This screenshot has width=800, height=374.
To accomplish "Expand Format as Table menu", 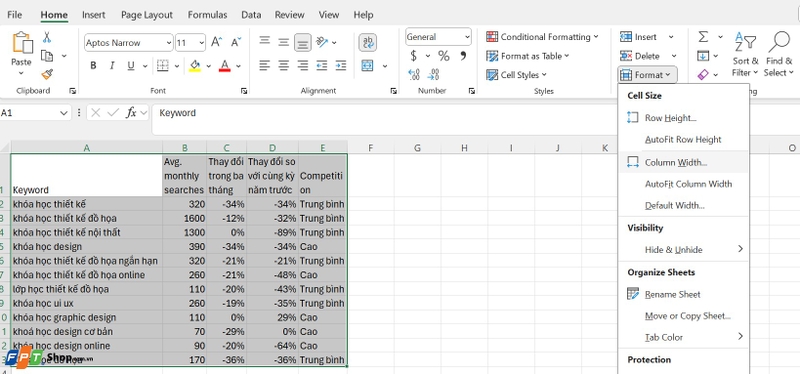I will pyautogui.click(x=528, y=56).
